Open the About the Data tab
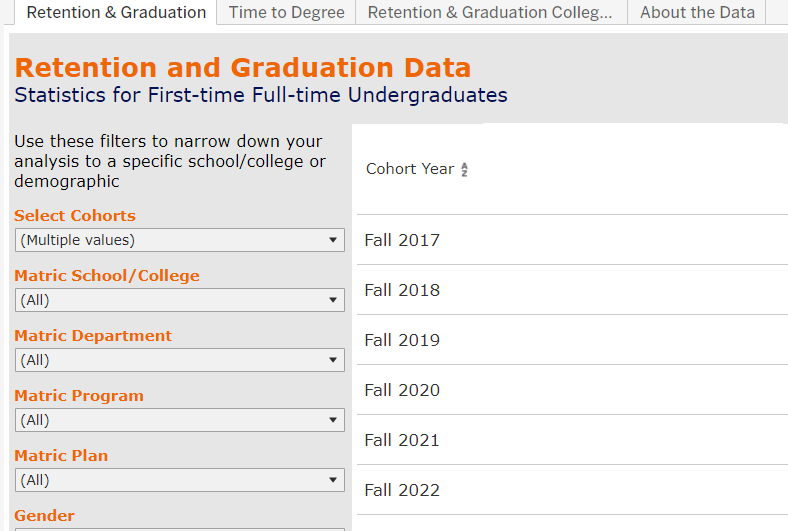 [697, 13]
